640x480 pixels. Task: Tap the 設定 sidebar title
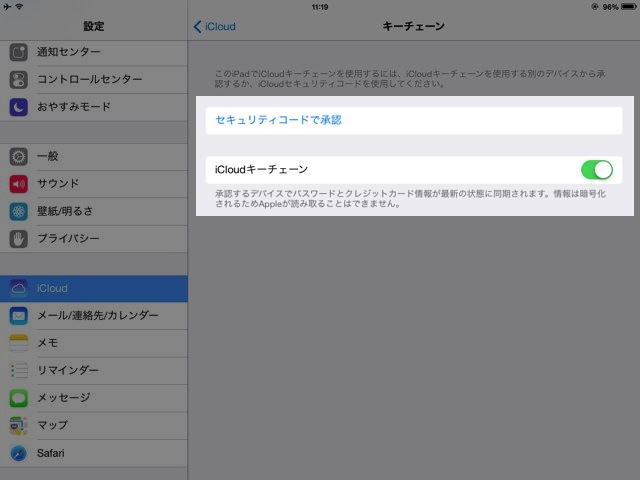(x=94, y=26)
